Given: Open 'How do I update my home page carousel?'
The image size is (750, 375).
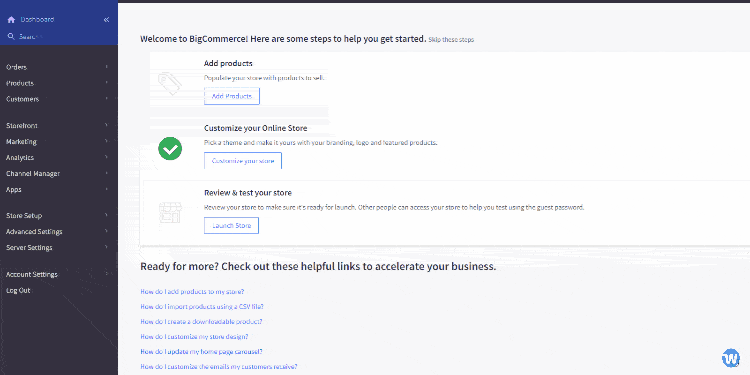Looking at the screenshot, I should 201,352.
